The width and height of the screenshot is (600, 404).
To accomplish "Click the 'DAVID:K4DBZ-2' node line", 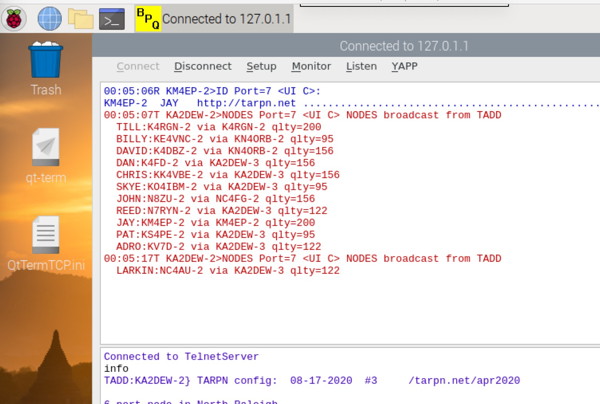I will [225, 151].
